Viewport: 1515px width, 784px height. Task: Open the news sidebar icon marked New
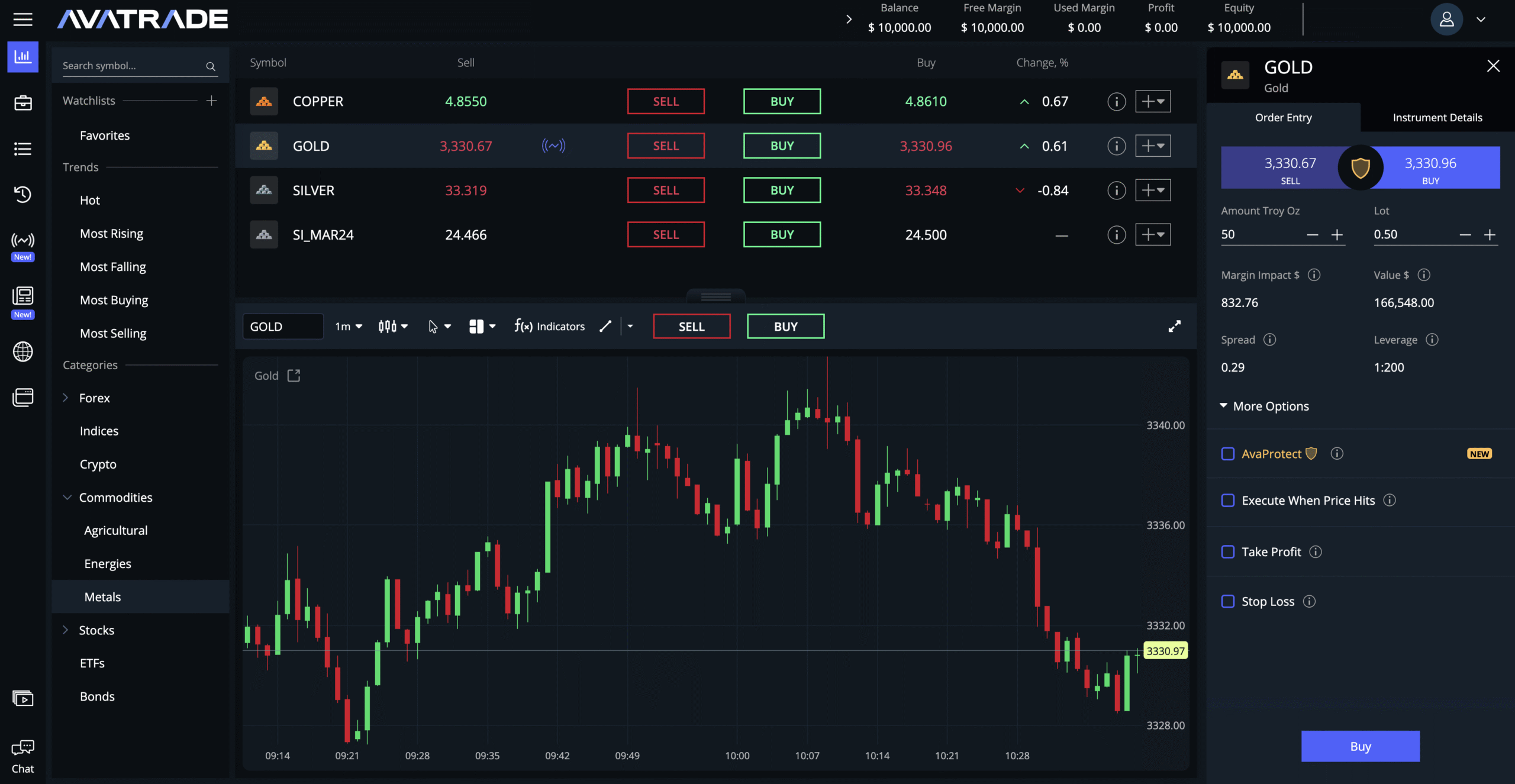(x=22, y=295)
